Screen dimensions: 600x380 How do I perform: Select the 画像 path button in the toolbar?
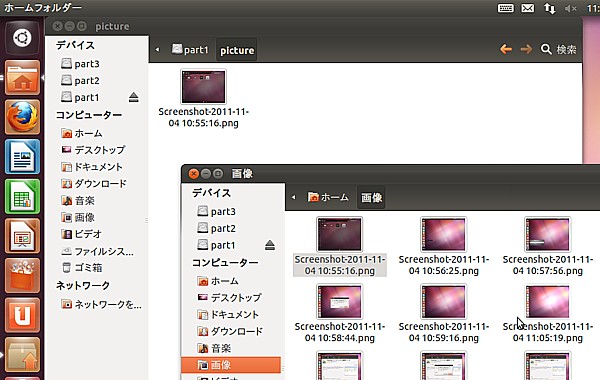click(x=371, y=197)
